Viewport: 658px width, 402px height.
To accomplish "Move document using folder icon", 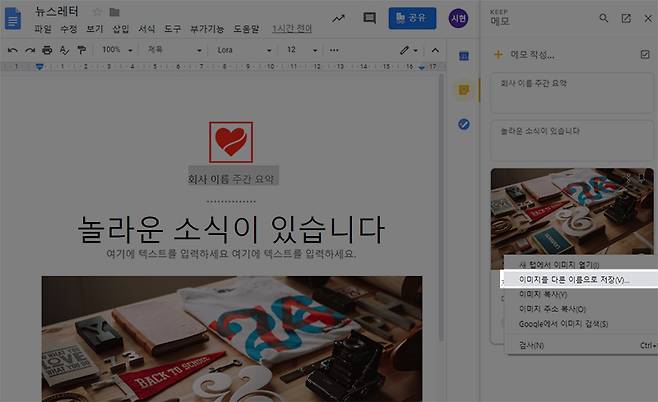I will coord(114,12).
